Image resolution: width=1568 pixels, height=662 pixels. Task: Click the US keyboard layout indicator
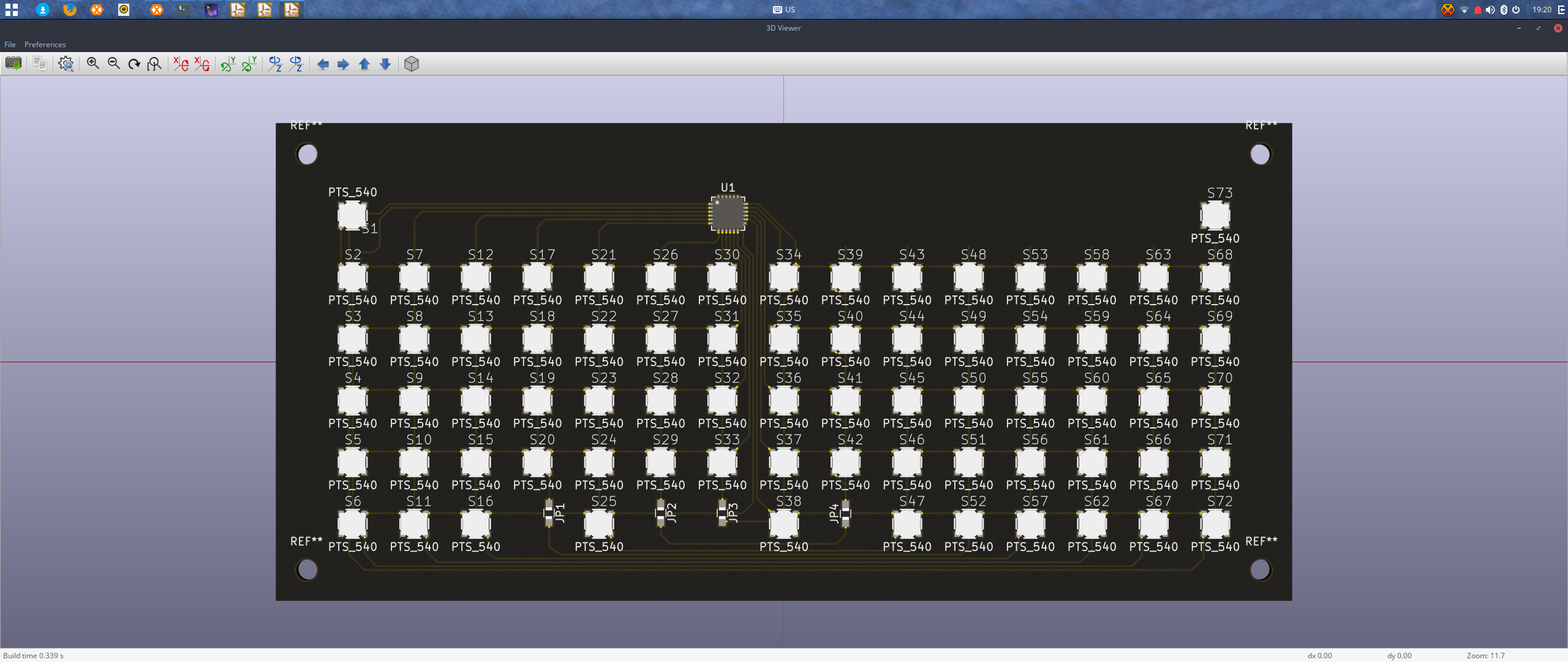(x=784, y=9)
